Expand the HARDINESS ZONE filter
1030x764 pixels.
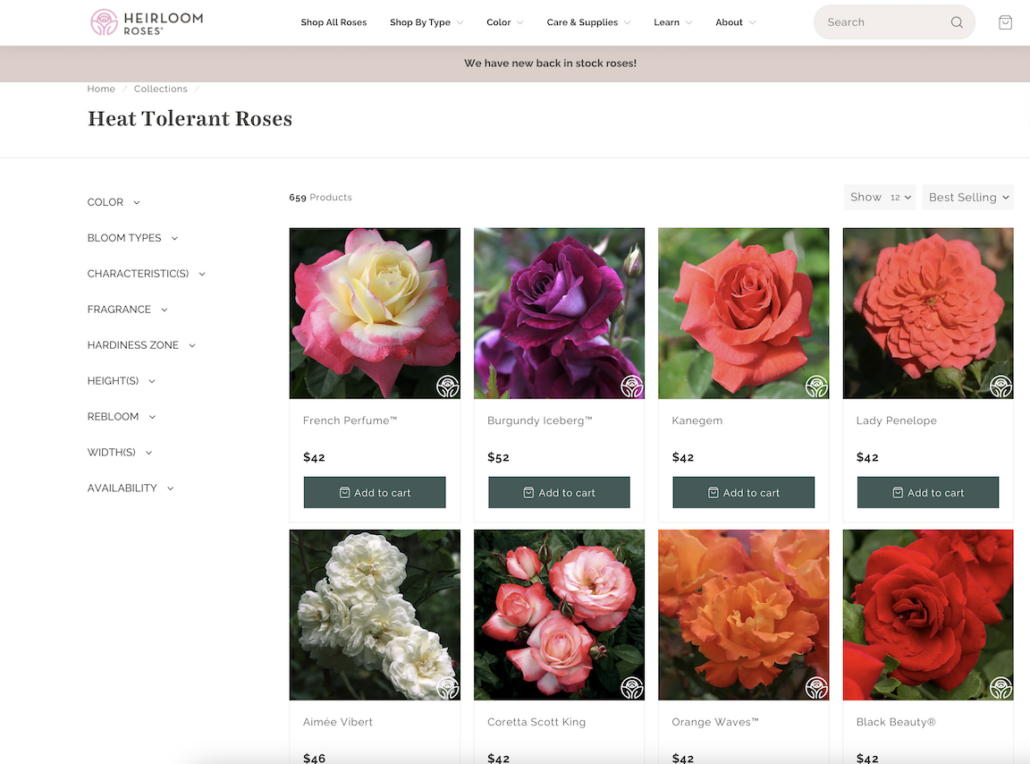141,345
